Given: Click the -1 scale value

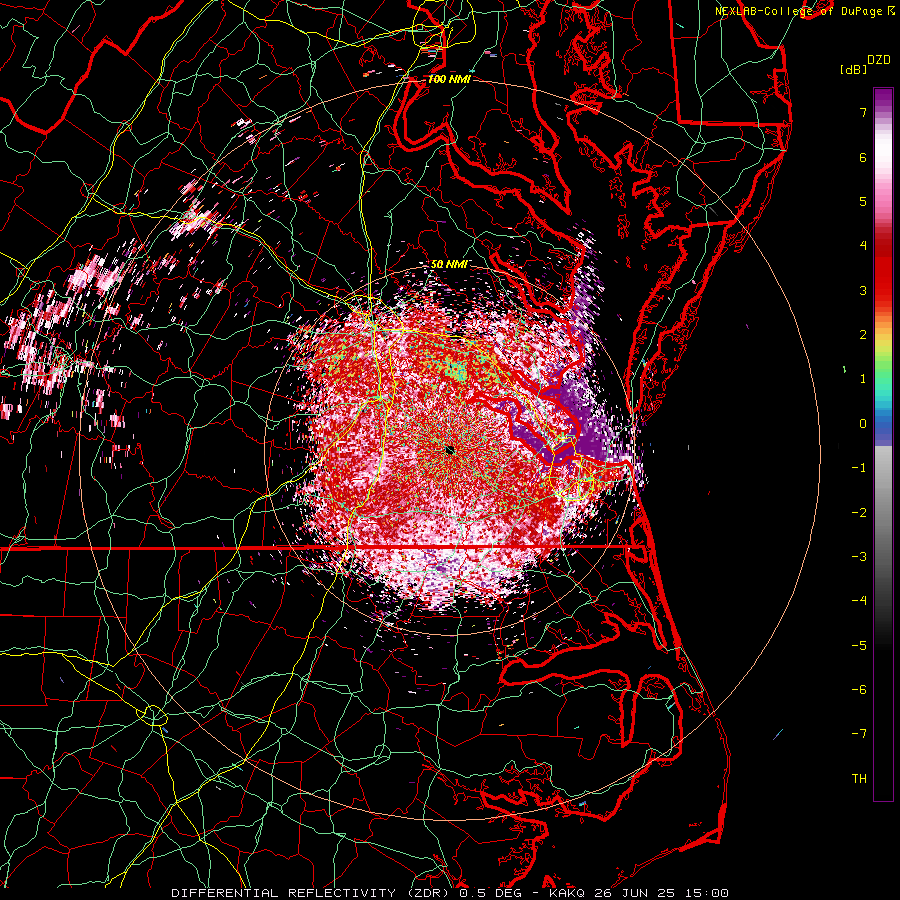Looking at the screenshot, I should click(859, 468).
